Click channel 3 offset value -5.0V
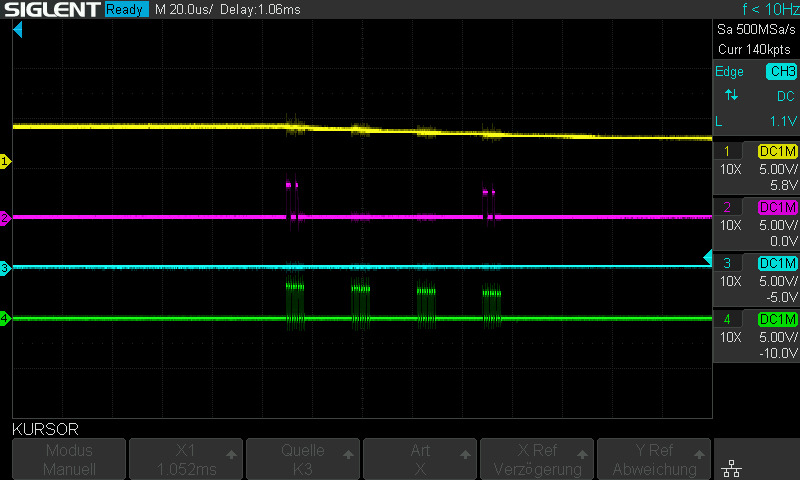 click(x=782, y=297)
